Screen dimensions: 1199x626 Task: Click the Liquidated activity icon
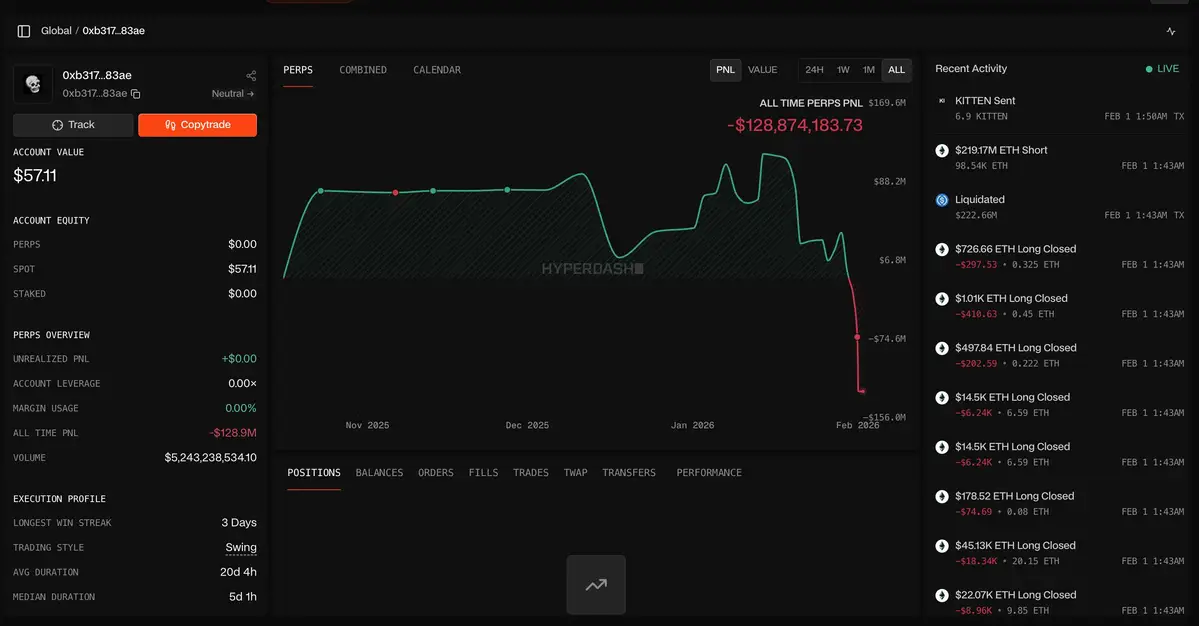click(941, 200)
